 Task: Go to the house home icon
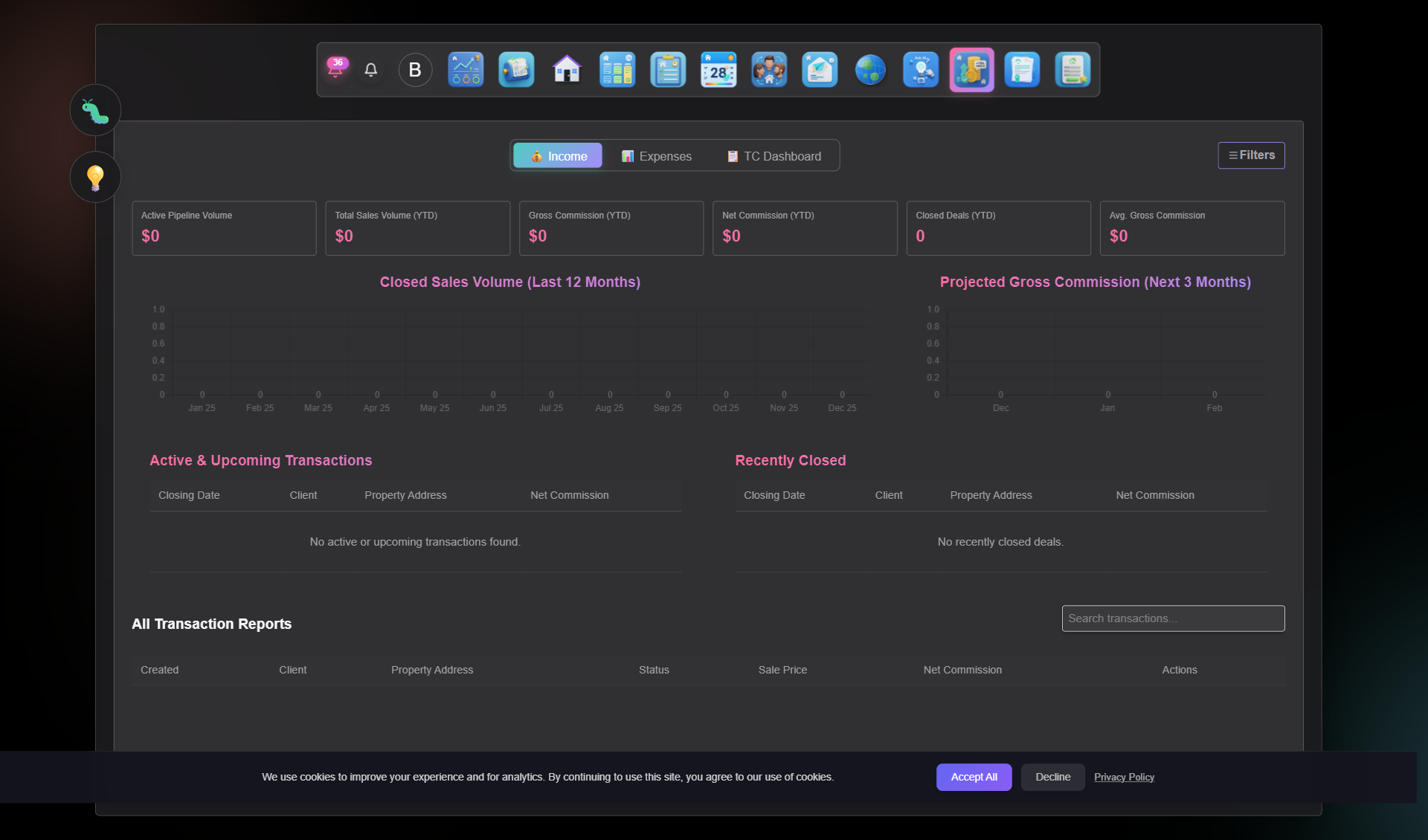click(567, 70)
